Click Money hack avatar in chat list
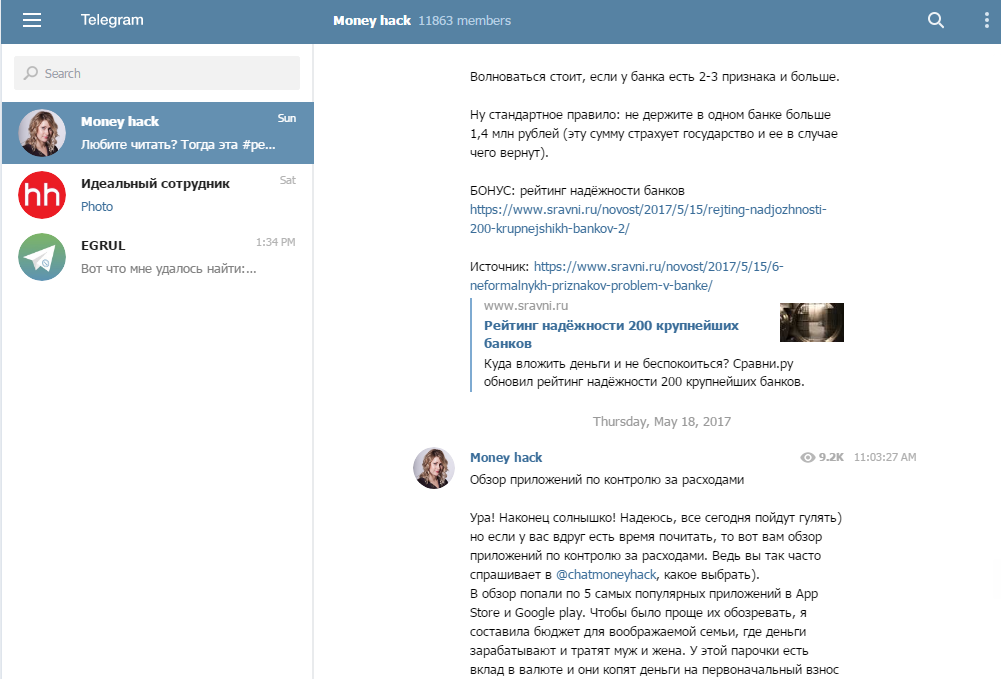Viewport: 1001px width, 679px height. click(x=42, y=133)
